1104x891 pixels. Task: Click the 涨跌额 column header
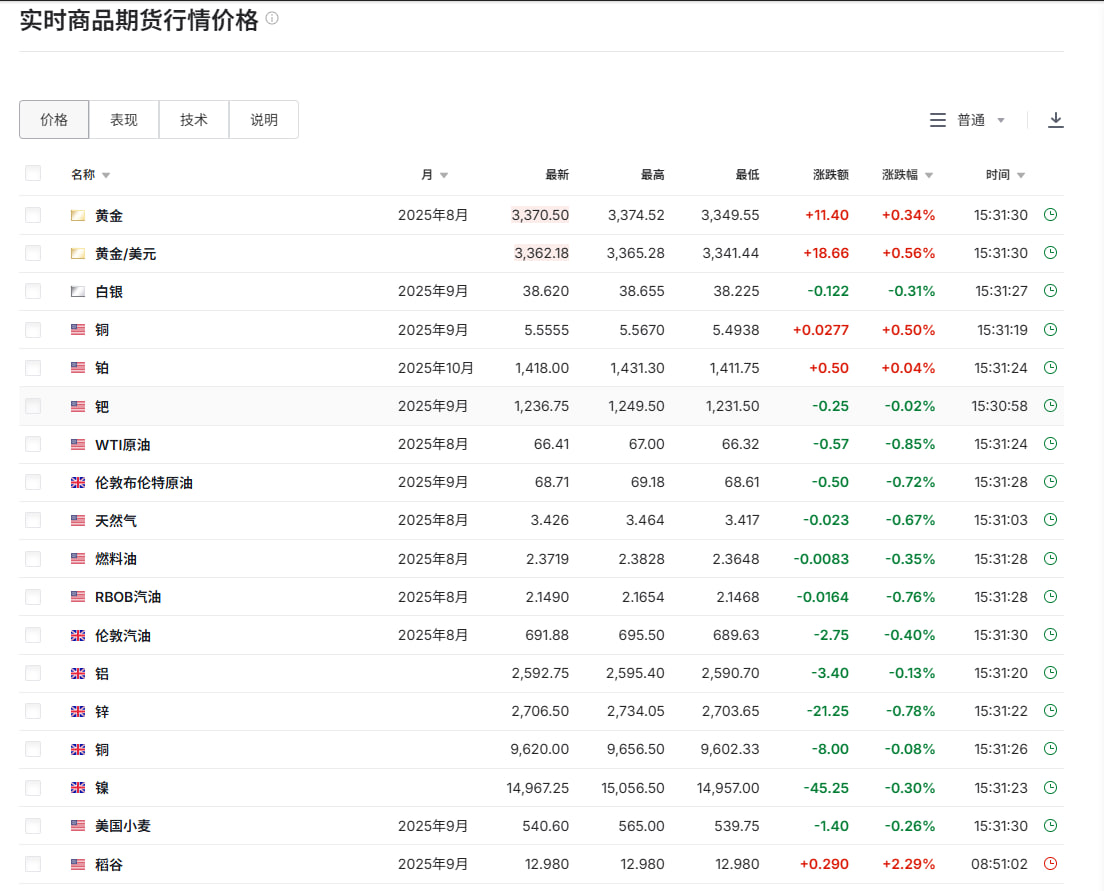pyautogui.click(x=831, y=175)
